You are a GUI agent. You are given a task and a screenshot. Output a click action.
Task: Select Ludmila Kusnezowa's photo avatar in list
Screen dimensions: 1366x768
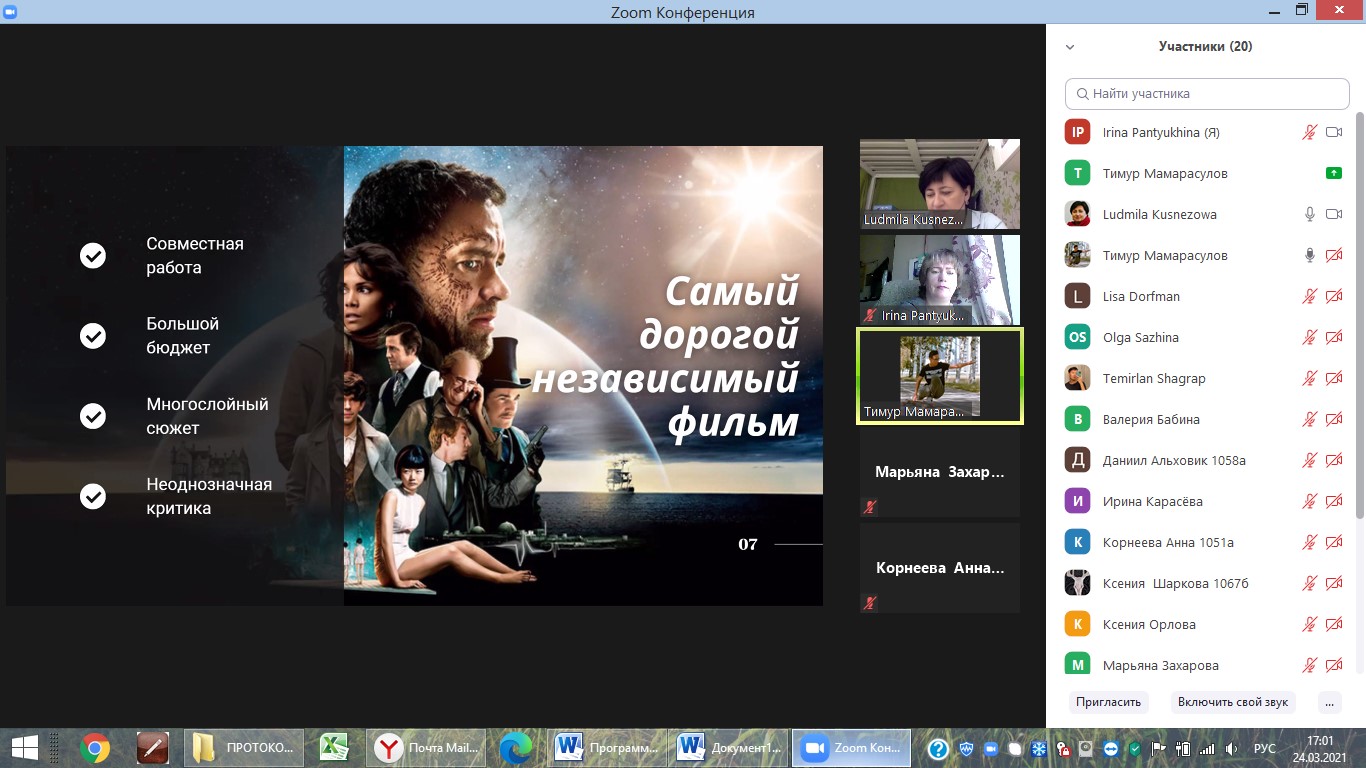[1077, 214]
